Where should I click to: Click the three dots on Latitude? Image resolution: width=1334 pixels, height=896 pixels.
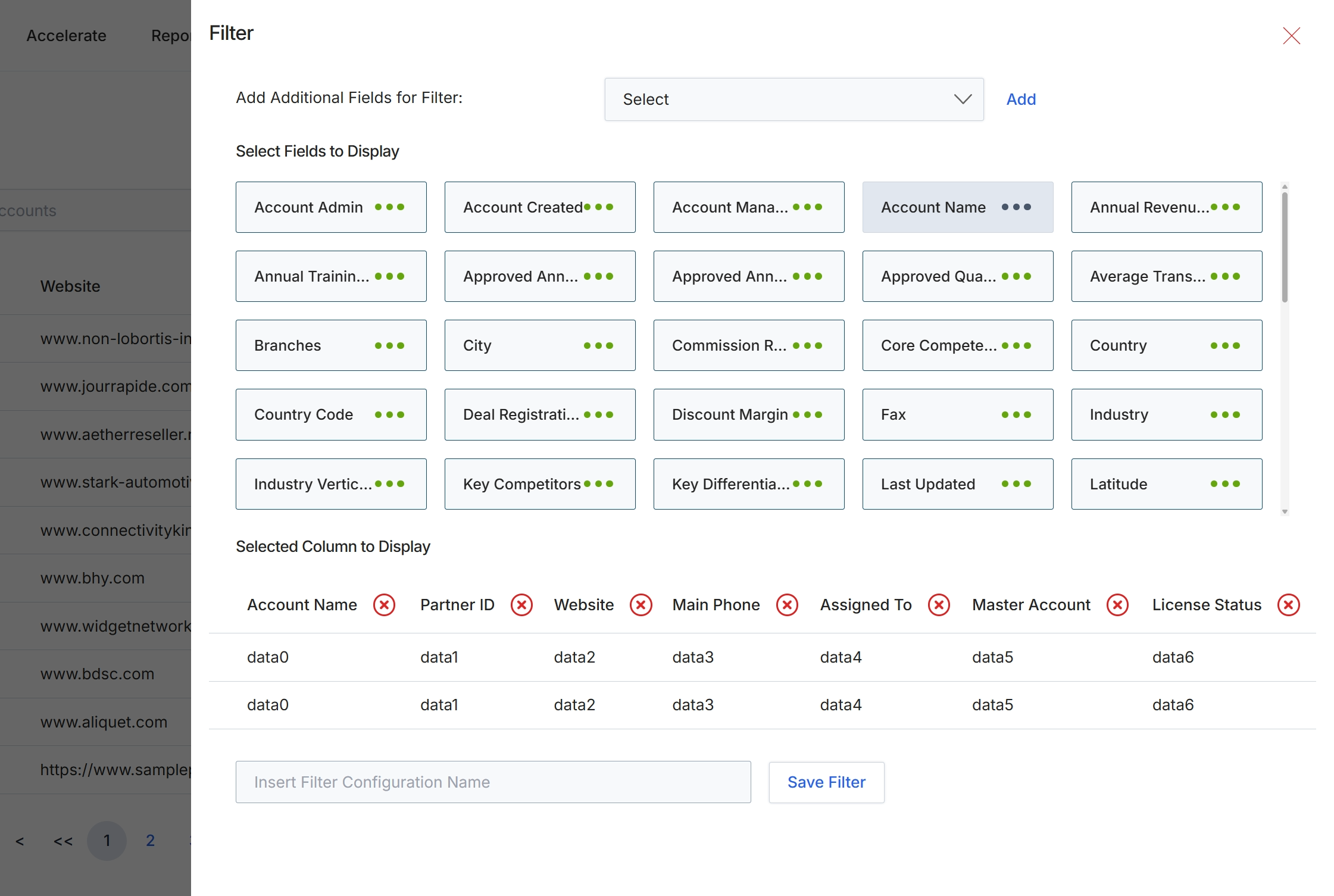click(x=1225, y=484)
